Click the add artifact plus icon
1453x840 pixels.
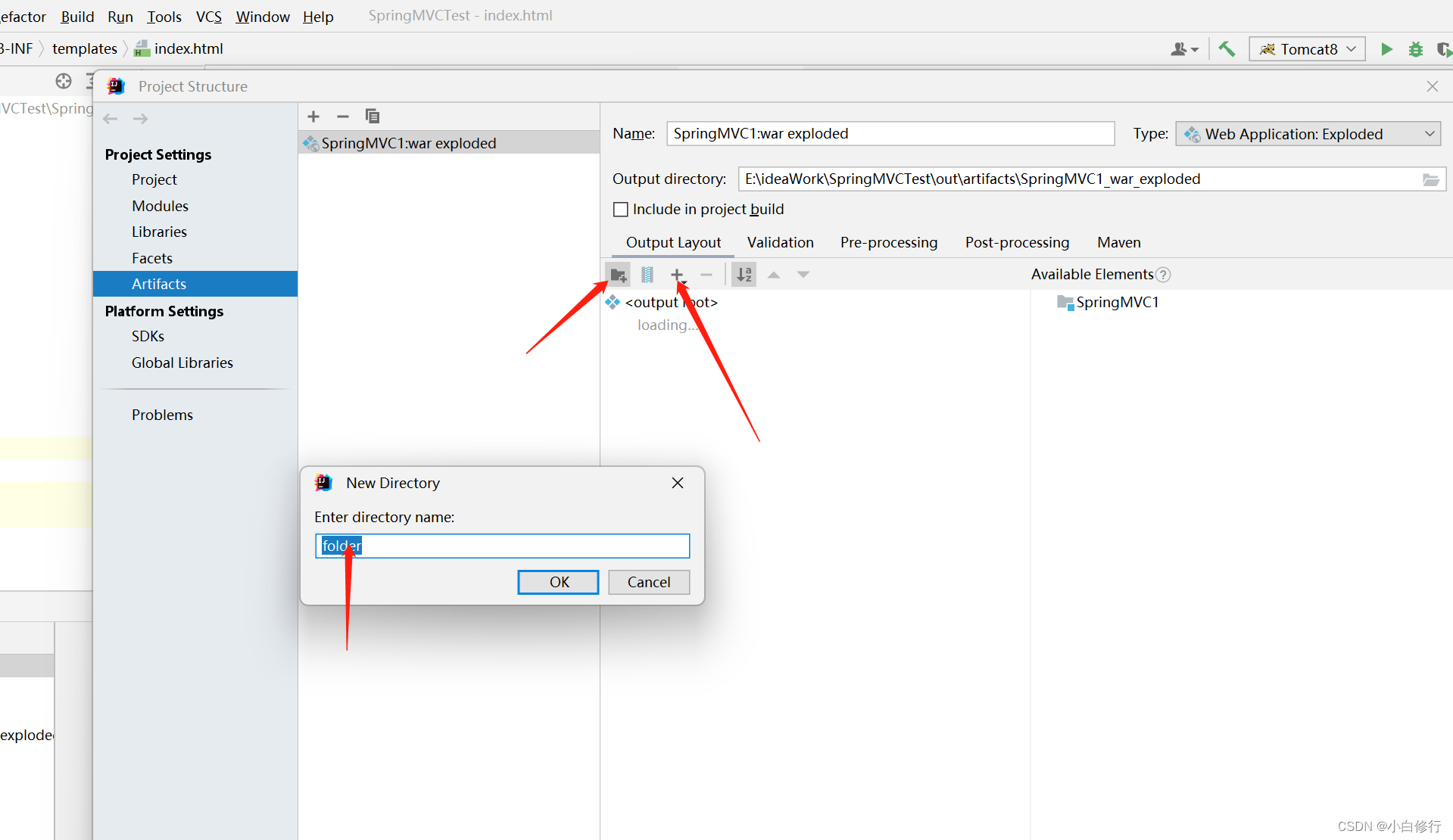(x=313, y=117)
